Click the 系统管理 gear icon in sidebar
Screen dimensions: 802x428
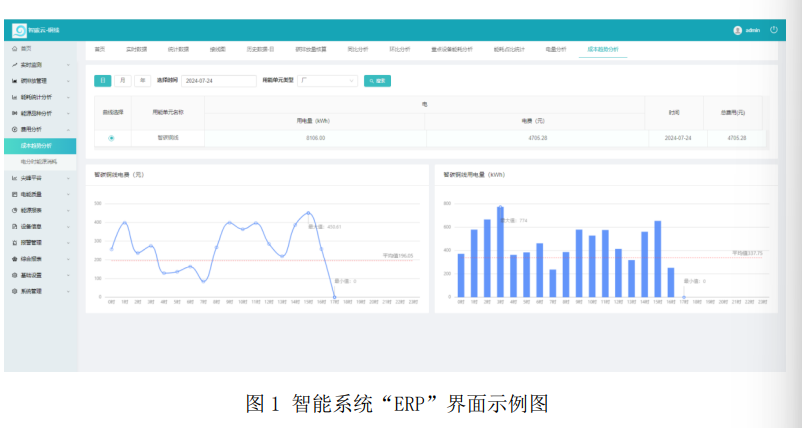click(14, 291)
